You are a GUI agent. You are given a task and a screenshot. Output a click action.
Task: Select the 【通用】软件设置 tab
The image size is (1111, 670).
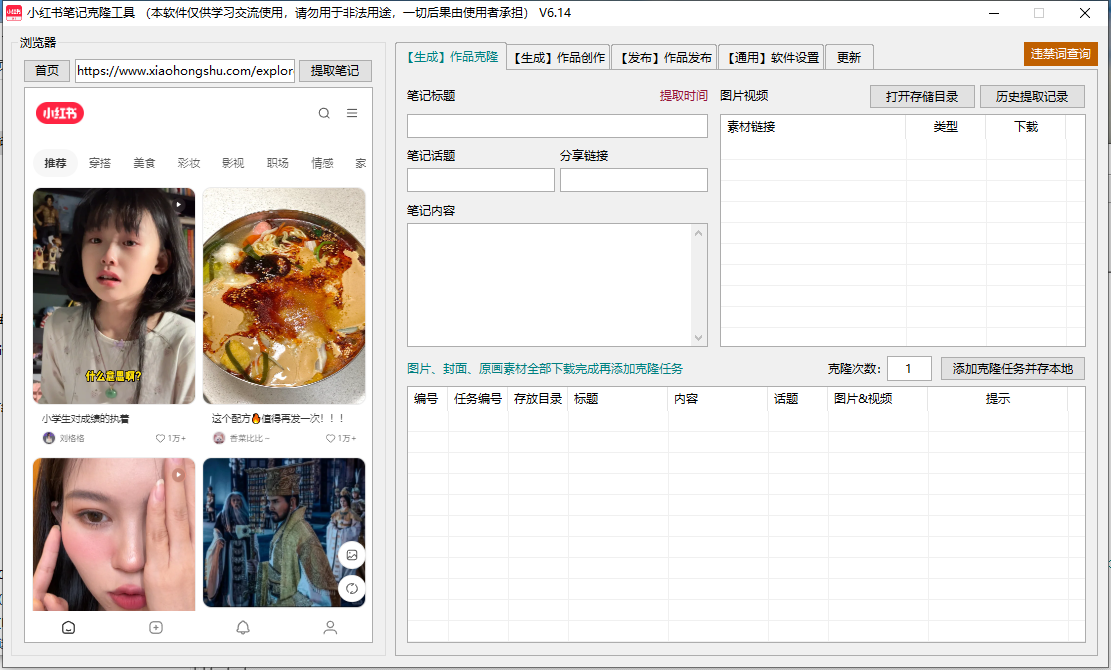[772, 57]
